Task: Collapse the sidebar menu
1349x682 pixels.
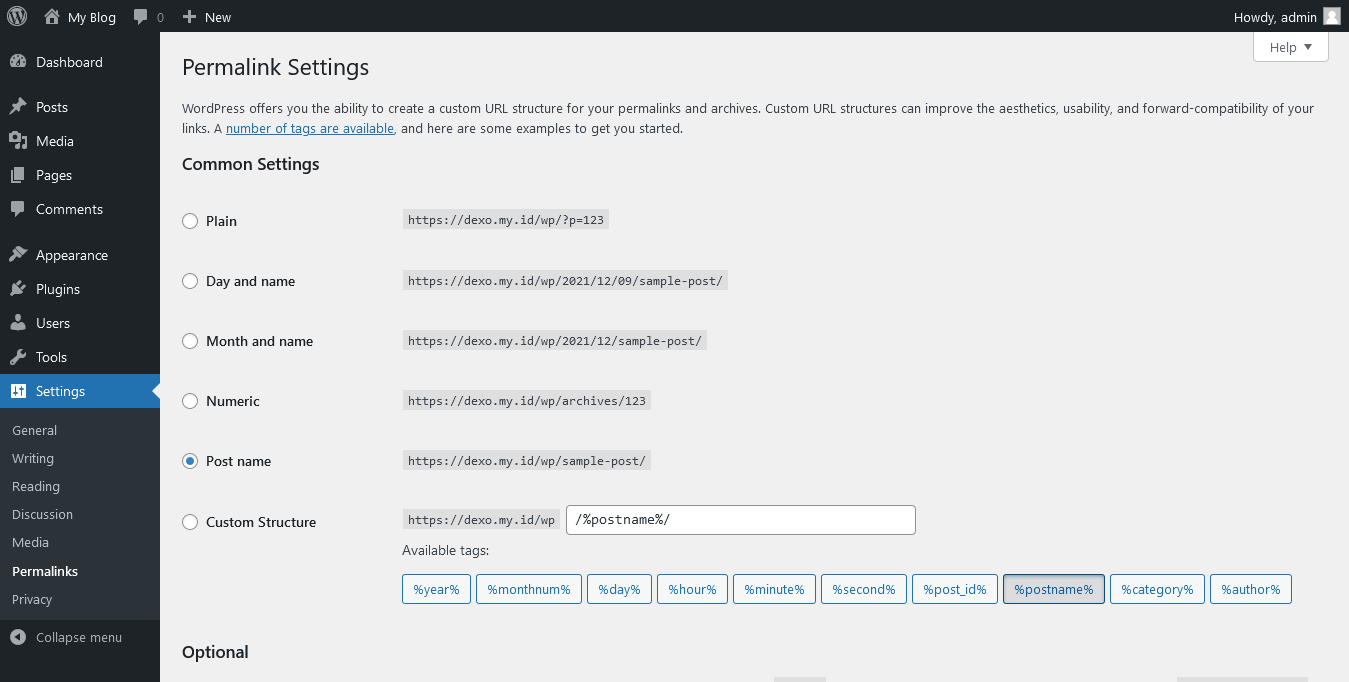Action: point(66,637)
